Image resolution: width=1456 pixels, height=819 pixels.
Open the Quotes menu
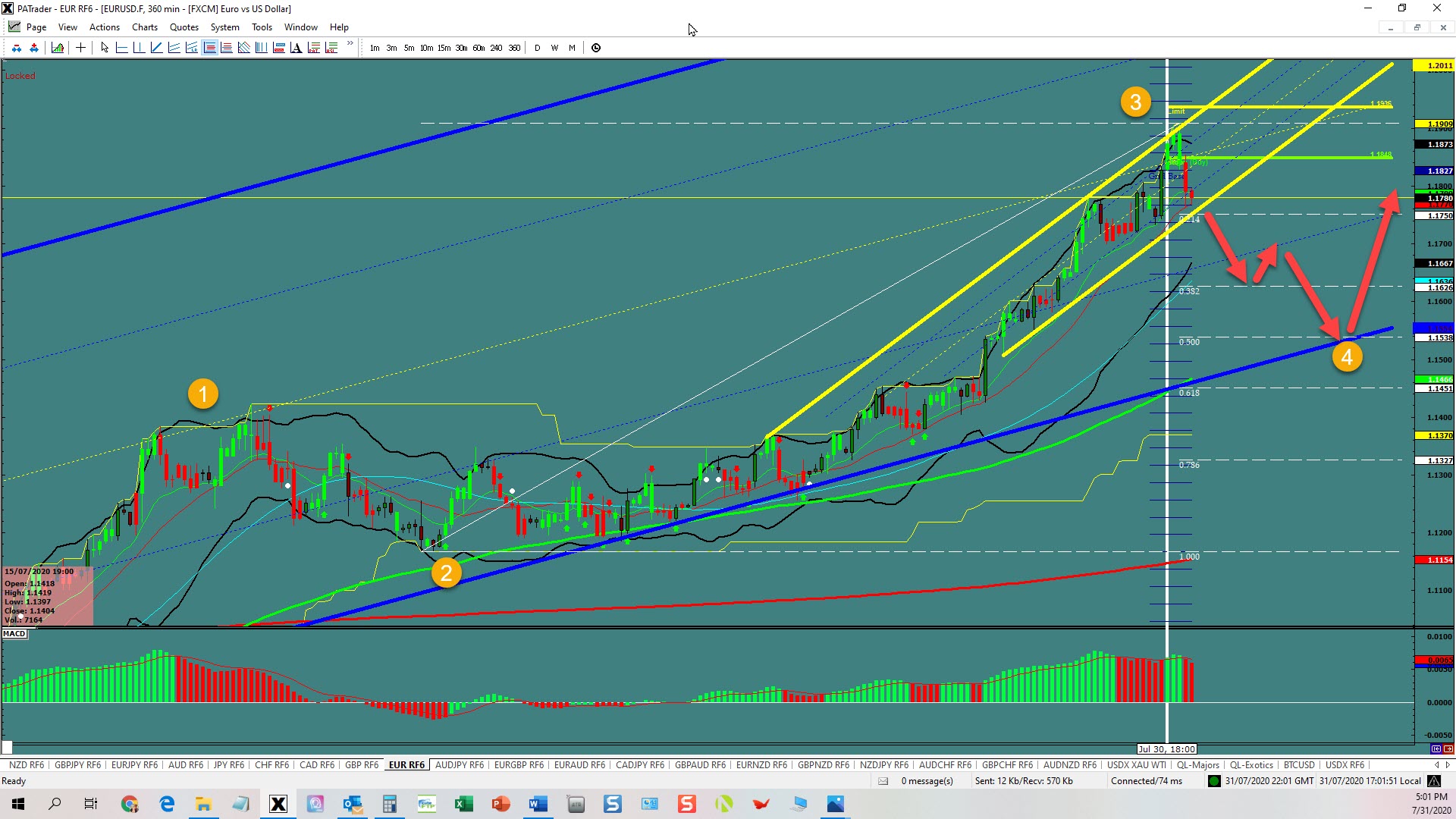[184, 27]
